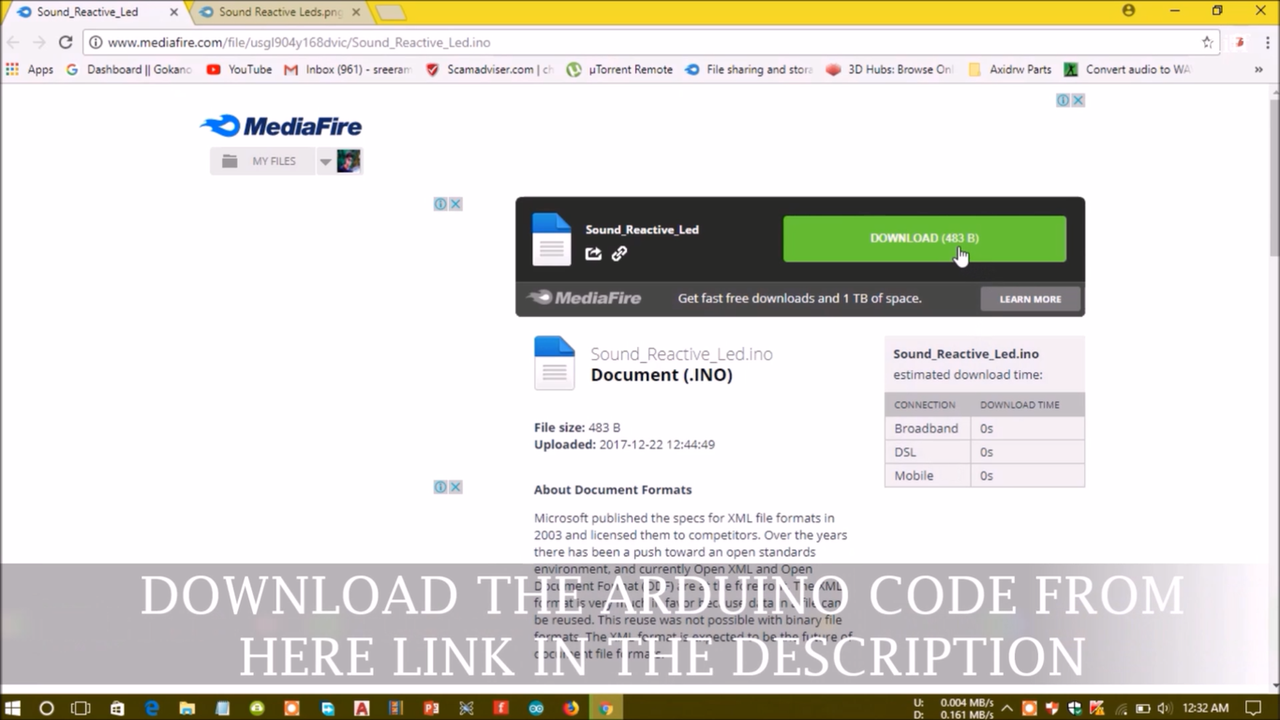Open the Apps bookmark shortcut
Image resolution: width=1280 pixels, height=720 pixels.
tap(30, 70)
